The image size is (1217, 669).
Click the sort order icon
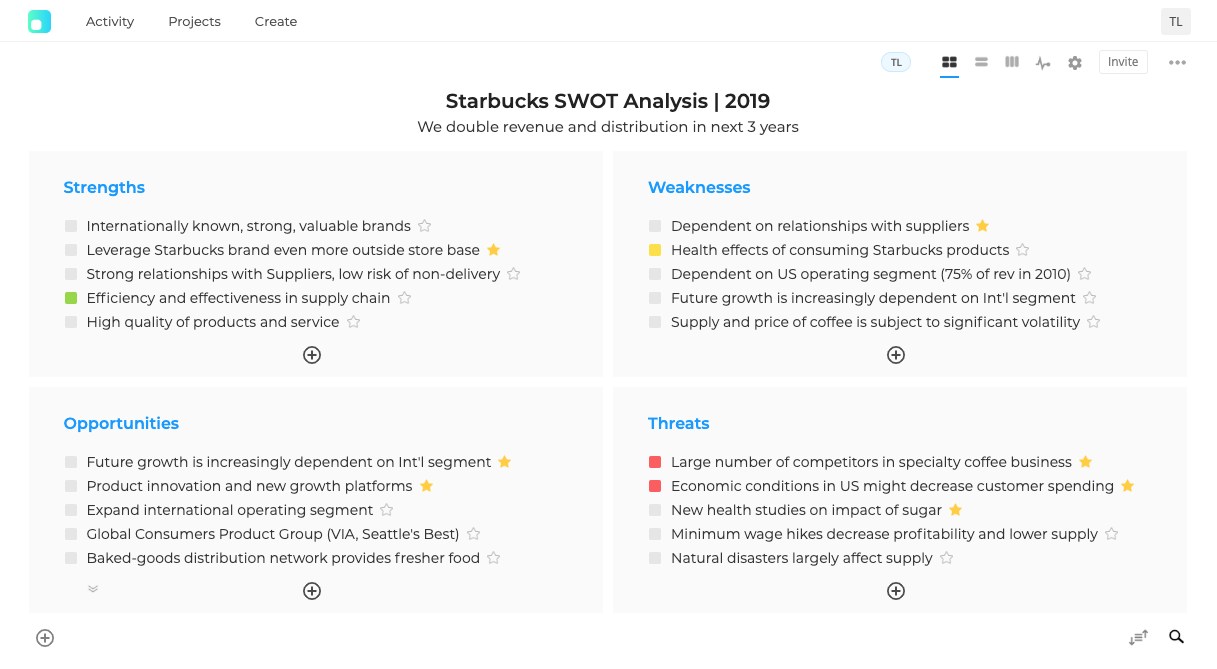(1138, 637)
